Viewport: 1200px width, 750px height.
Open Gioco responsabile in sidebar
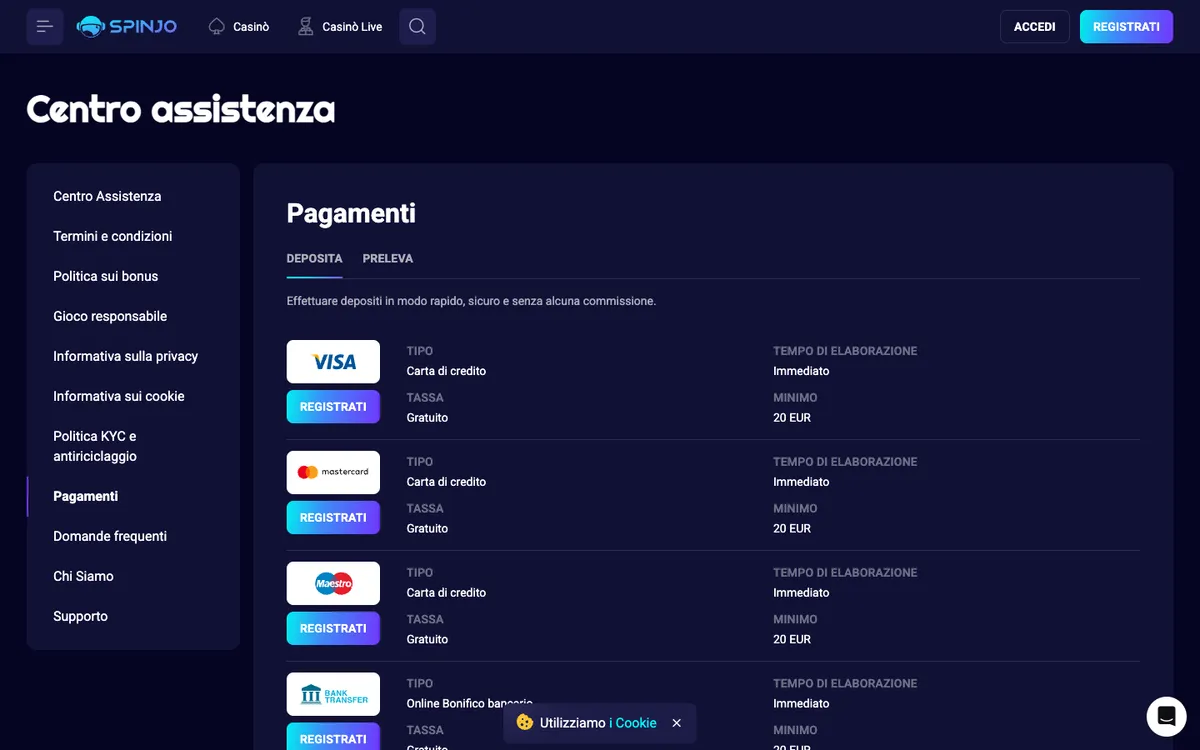pyautogui.click(x=110, y=316)
